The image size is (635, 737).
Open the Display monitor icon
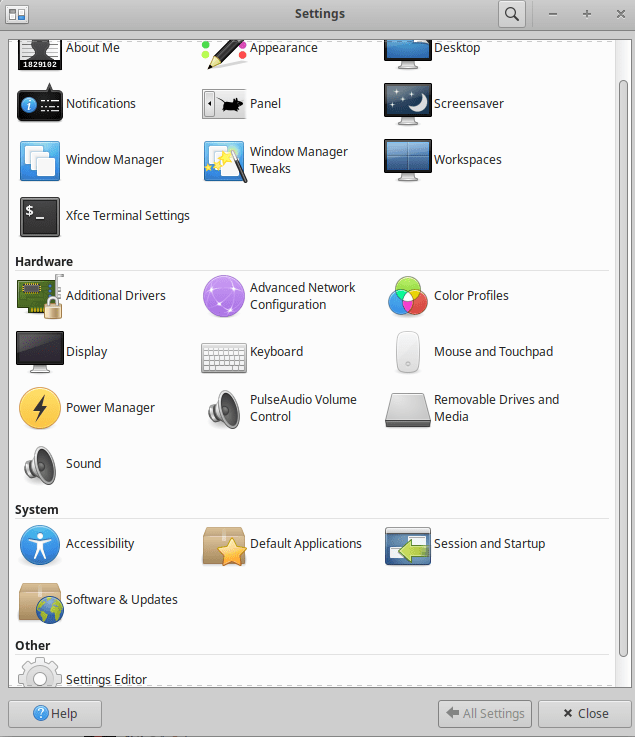pyautogui.click(x=40, y=352)
